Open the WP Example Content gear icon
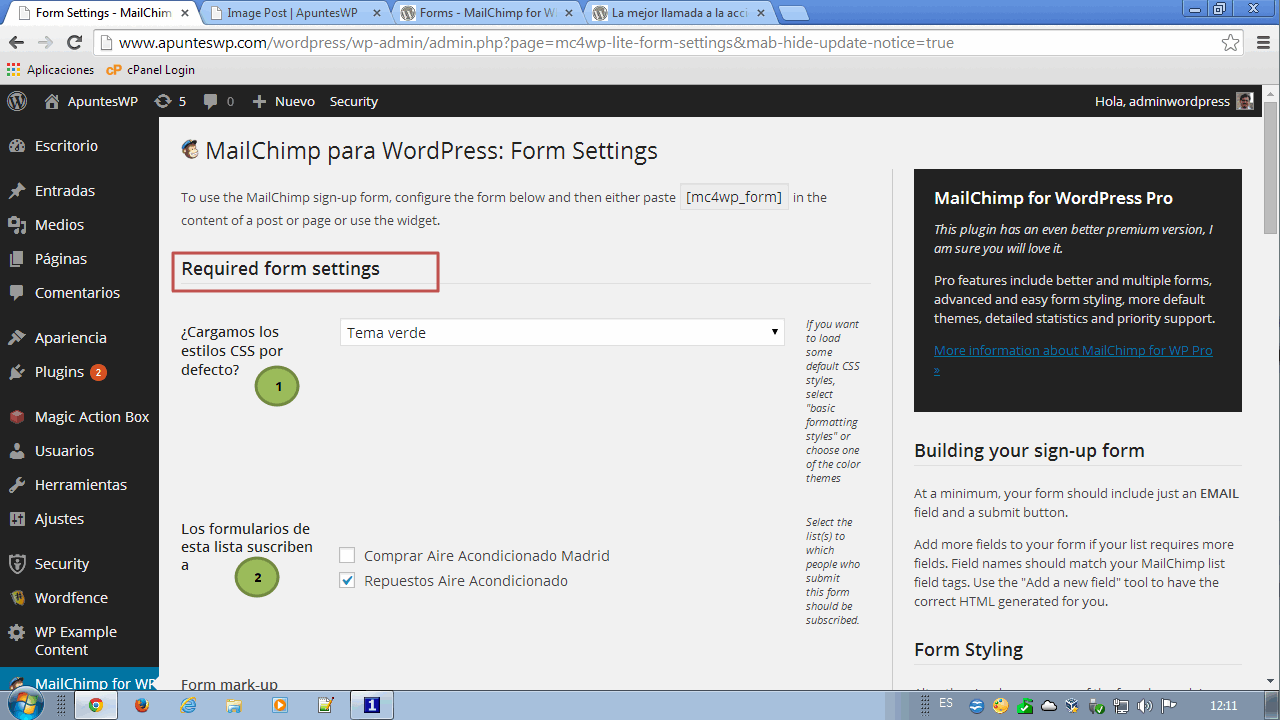The image size is (1280, 720). (x=17, y=632)
